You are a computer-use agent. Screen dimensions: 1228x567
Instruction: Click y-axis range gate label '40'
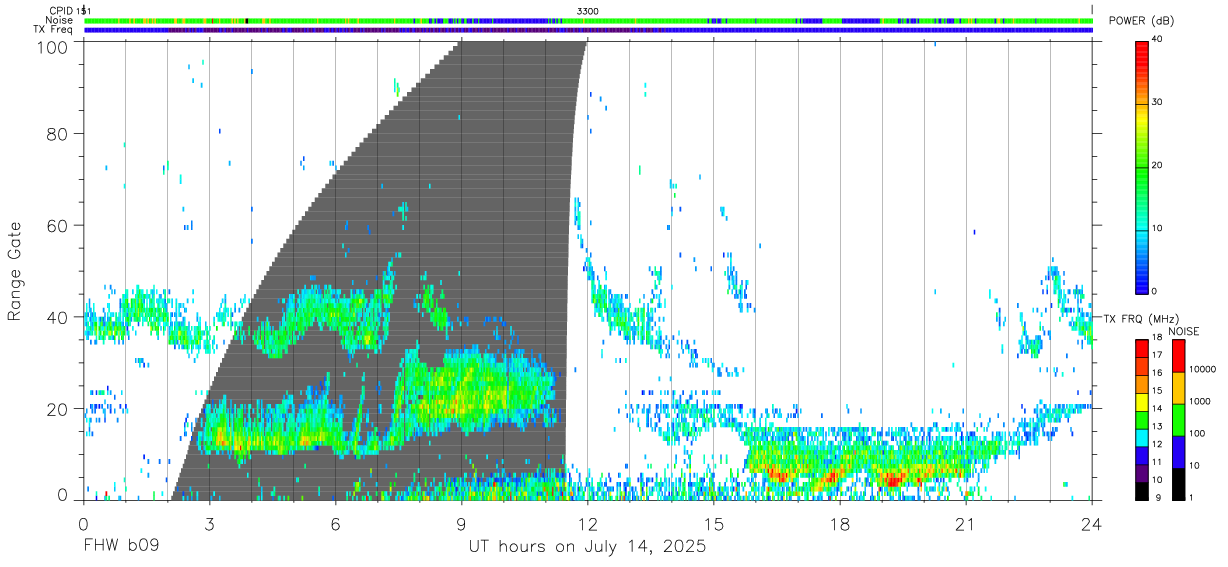point(56,317)
